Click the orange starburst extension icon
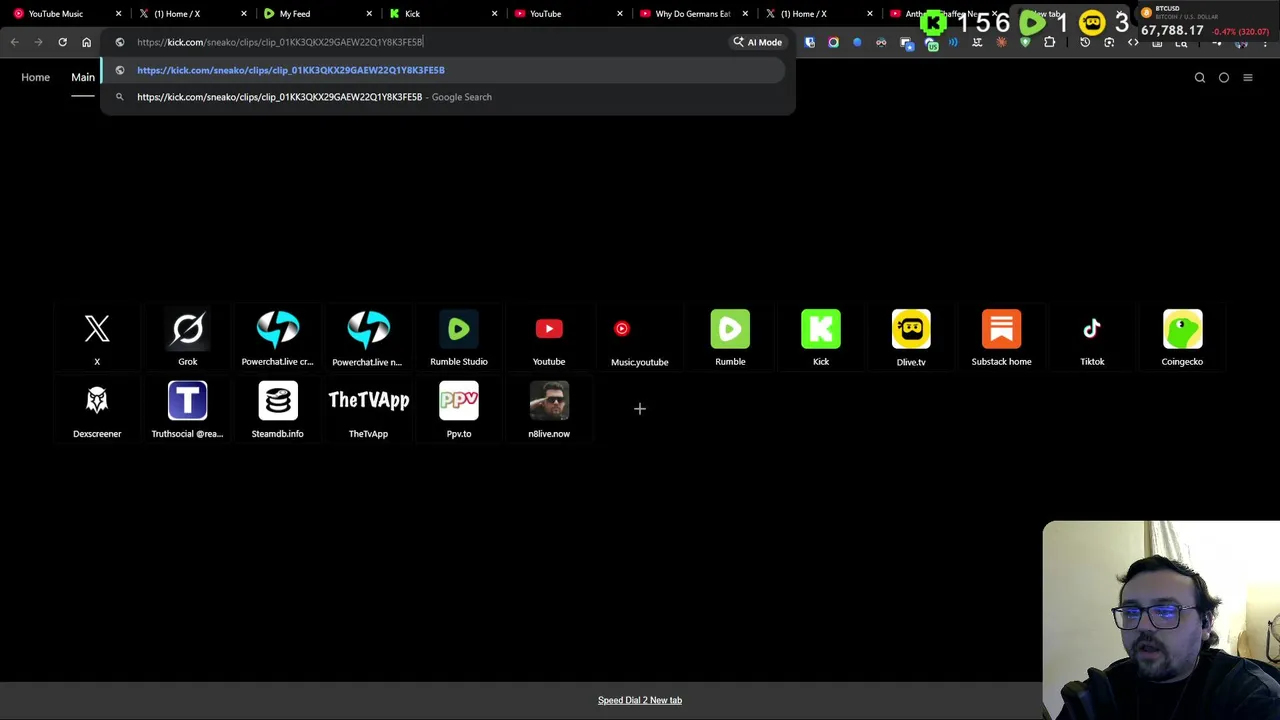Viewport: 1280px width, 720px height. [x=1001, y=42]
